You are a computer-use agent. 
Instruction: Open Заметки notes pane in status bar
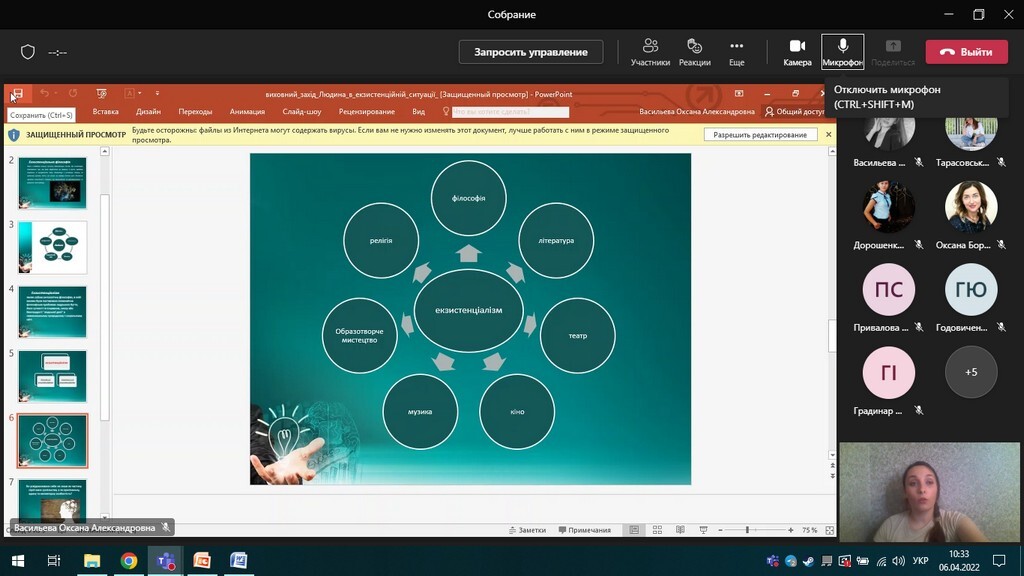[526, 530]
